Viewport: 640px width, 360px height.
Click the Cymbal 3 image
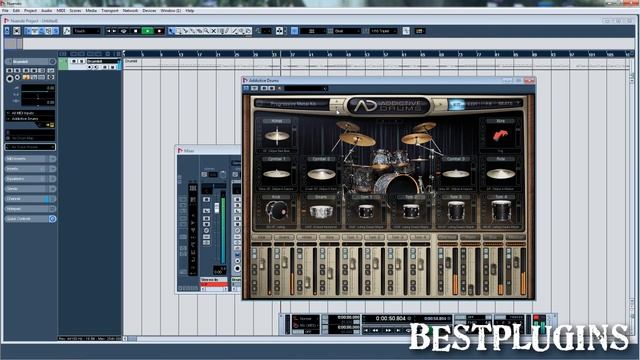(456, 174)
